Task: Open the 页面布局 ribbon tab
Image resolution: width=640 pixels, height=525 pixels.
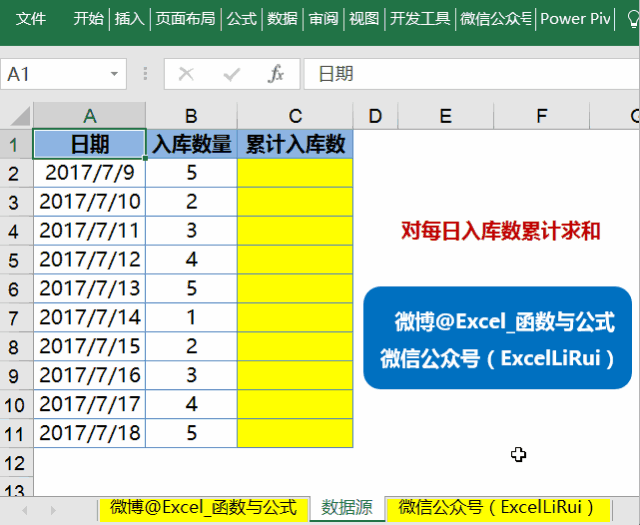Action: (185, 19)
